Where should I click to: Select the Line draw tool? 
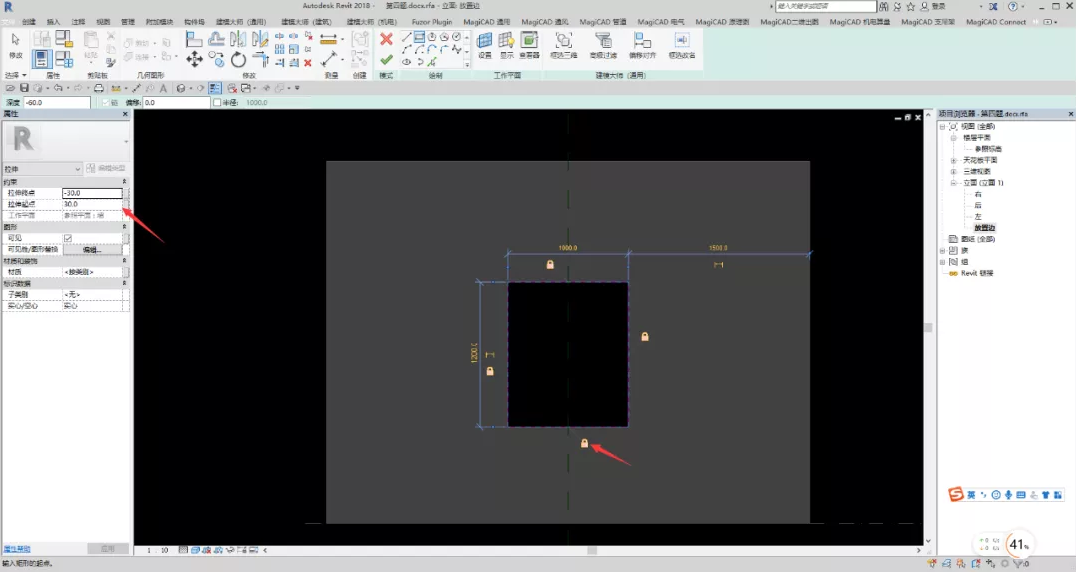pos(407,37)
